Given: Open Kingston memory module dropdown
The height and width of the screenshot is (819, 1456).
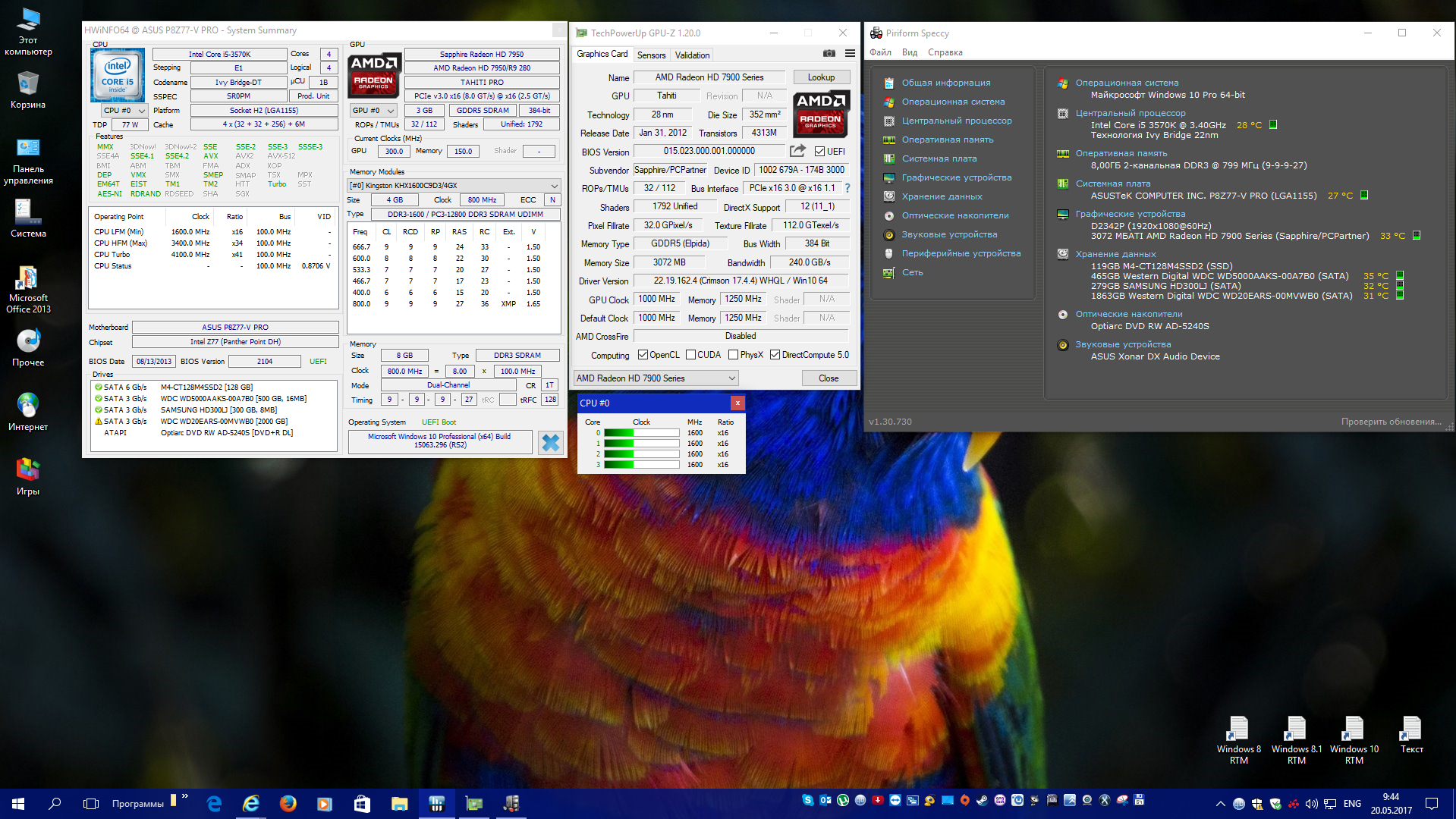Looking at the screenshot, I should pyautogui.click(x=454, y=186).
